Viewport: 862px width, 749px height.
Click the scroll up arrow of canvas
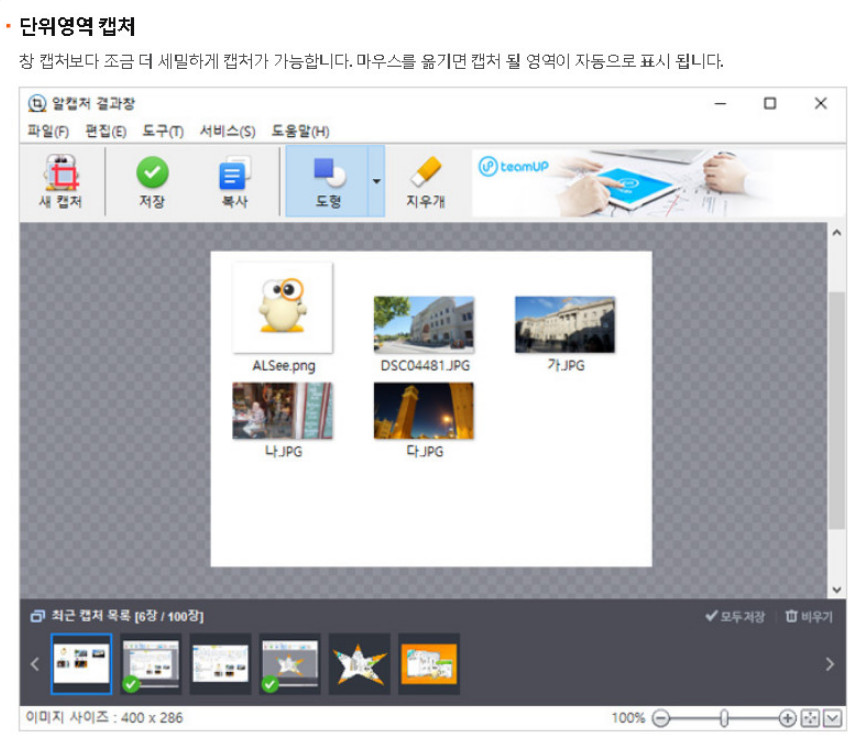pos(837,233)
